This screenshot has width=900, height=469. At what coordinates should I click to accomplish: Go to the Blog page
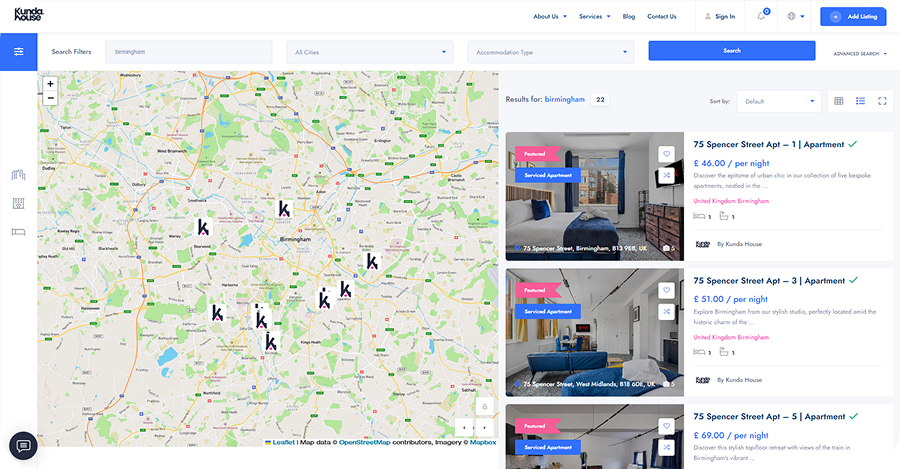pyautogui.click(x=629, y=17)
